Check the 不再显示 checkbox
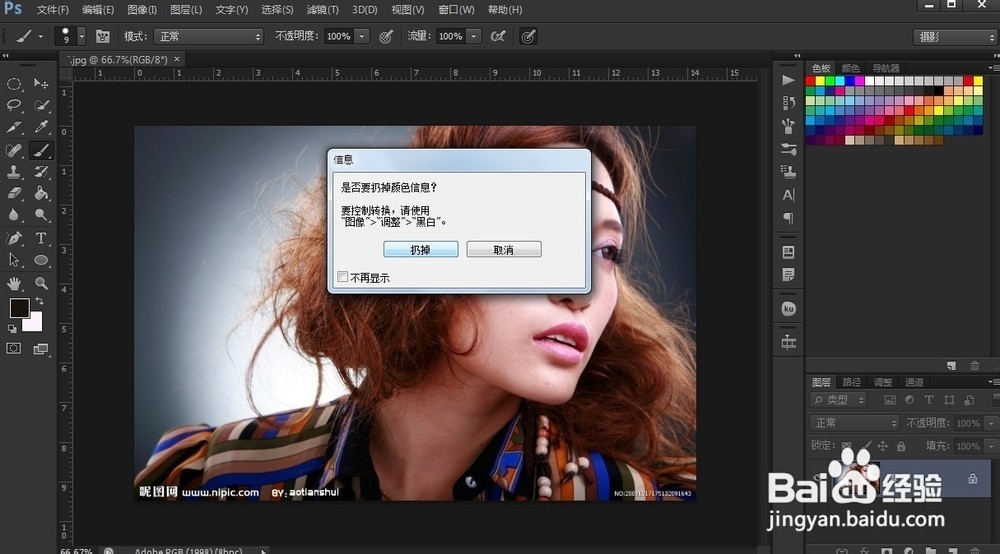The image size is (1000, 554). (342, 277)
